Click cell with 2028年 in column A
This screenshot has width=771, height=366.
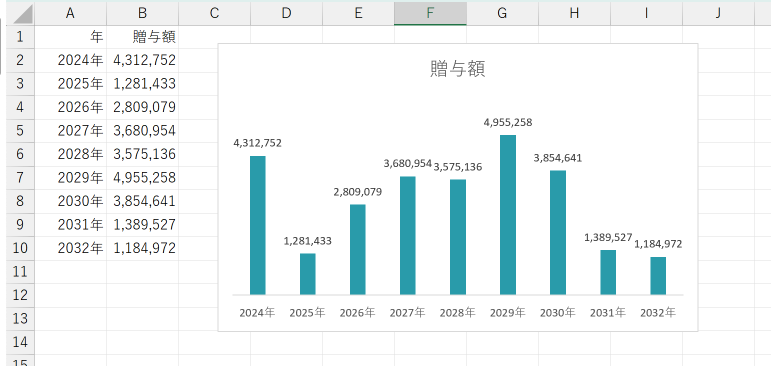[x=70, y=154]
